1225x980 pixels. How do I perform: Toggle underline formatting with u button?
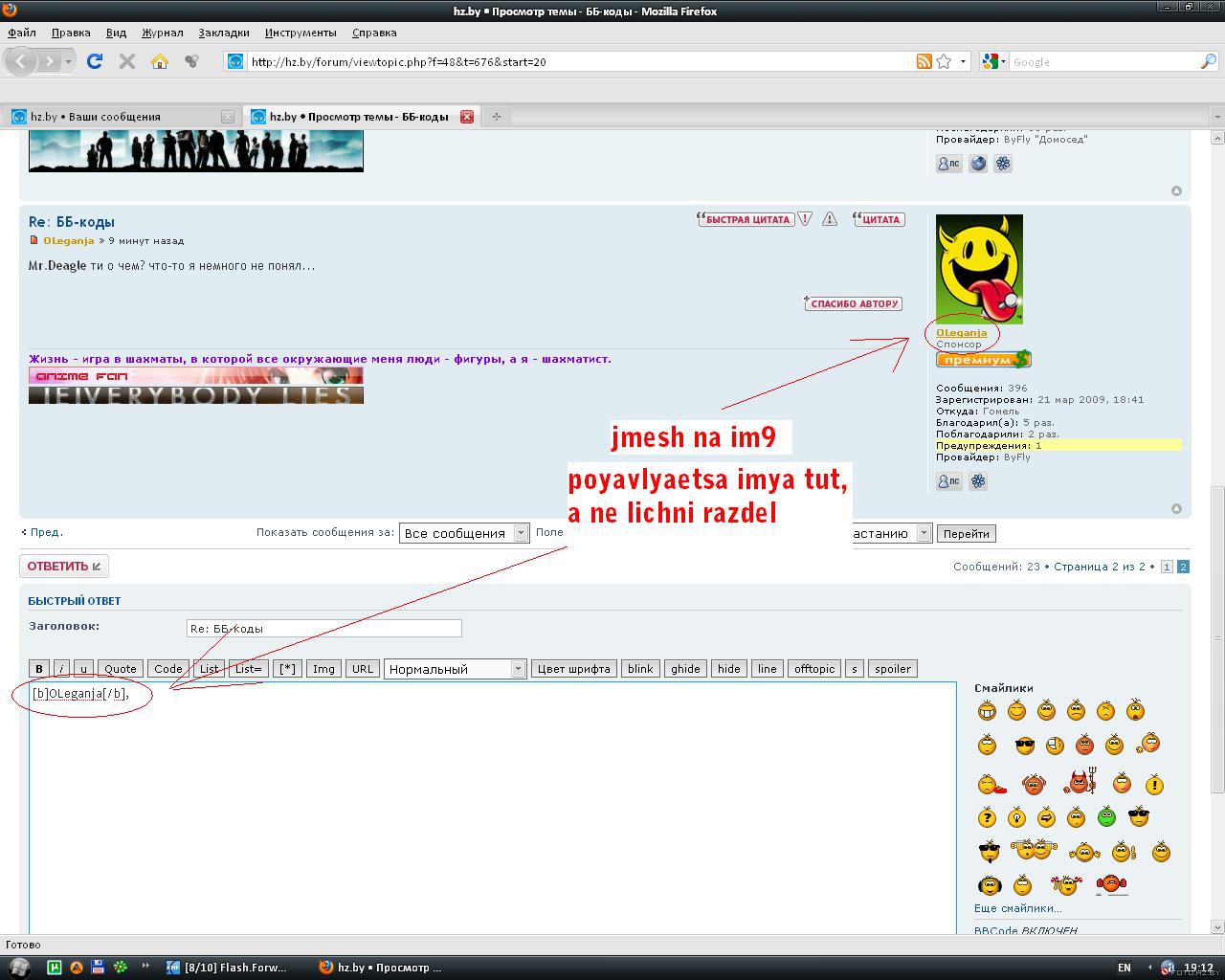pos(83,669)
